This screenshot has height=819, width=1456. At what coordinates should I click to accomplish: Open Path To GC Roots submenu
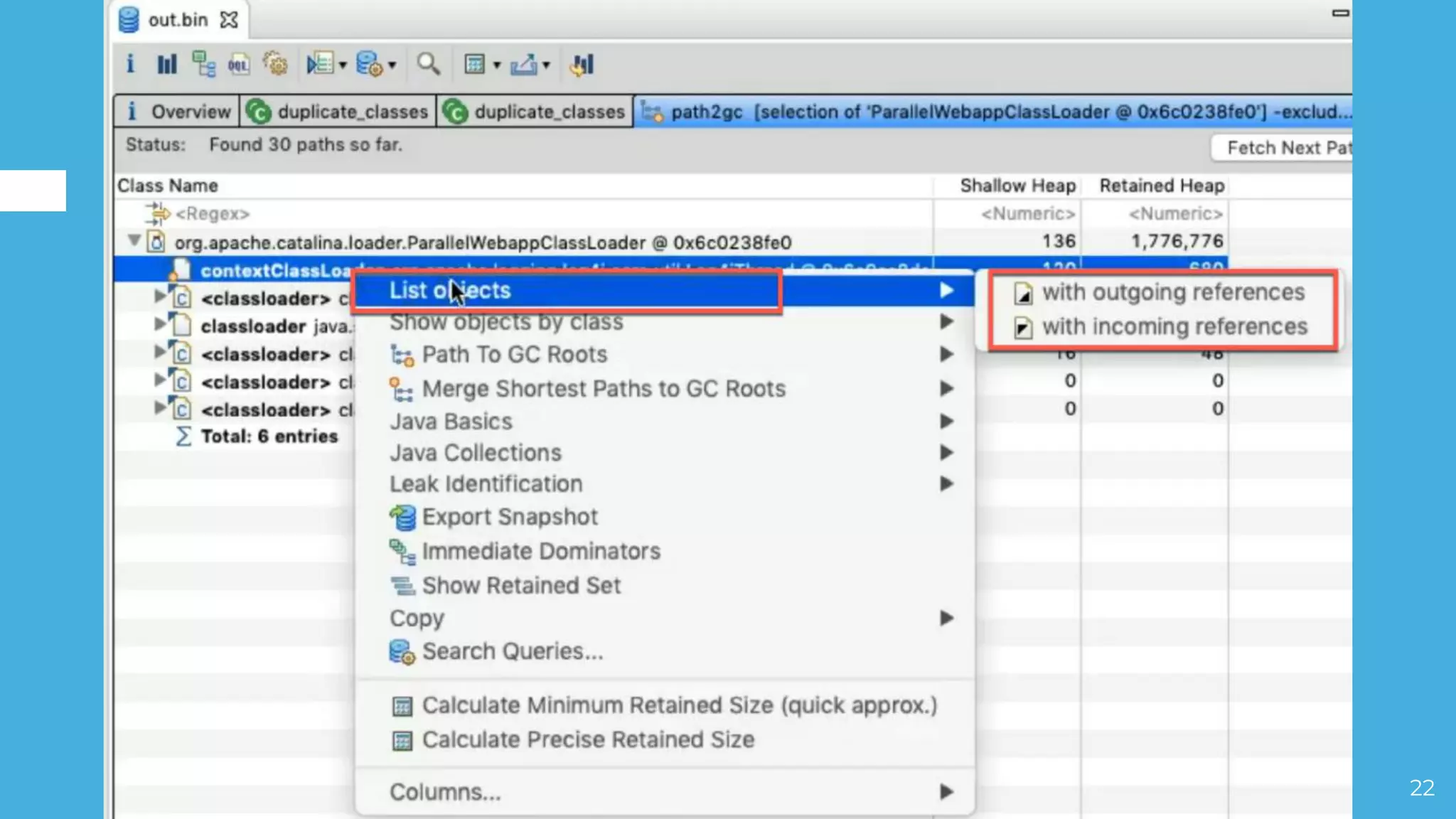click(514, 354)
